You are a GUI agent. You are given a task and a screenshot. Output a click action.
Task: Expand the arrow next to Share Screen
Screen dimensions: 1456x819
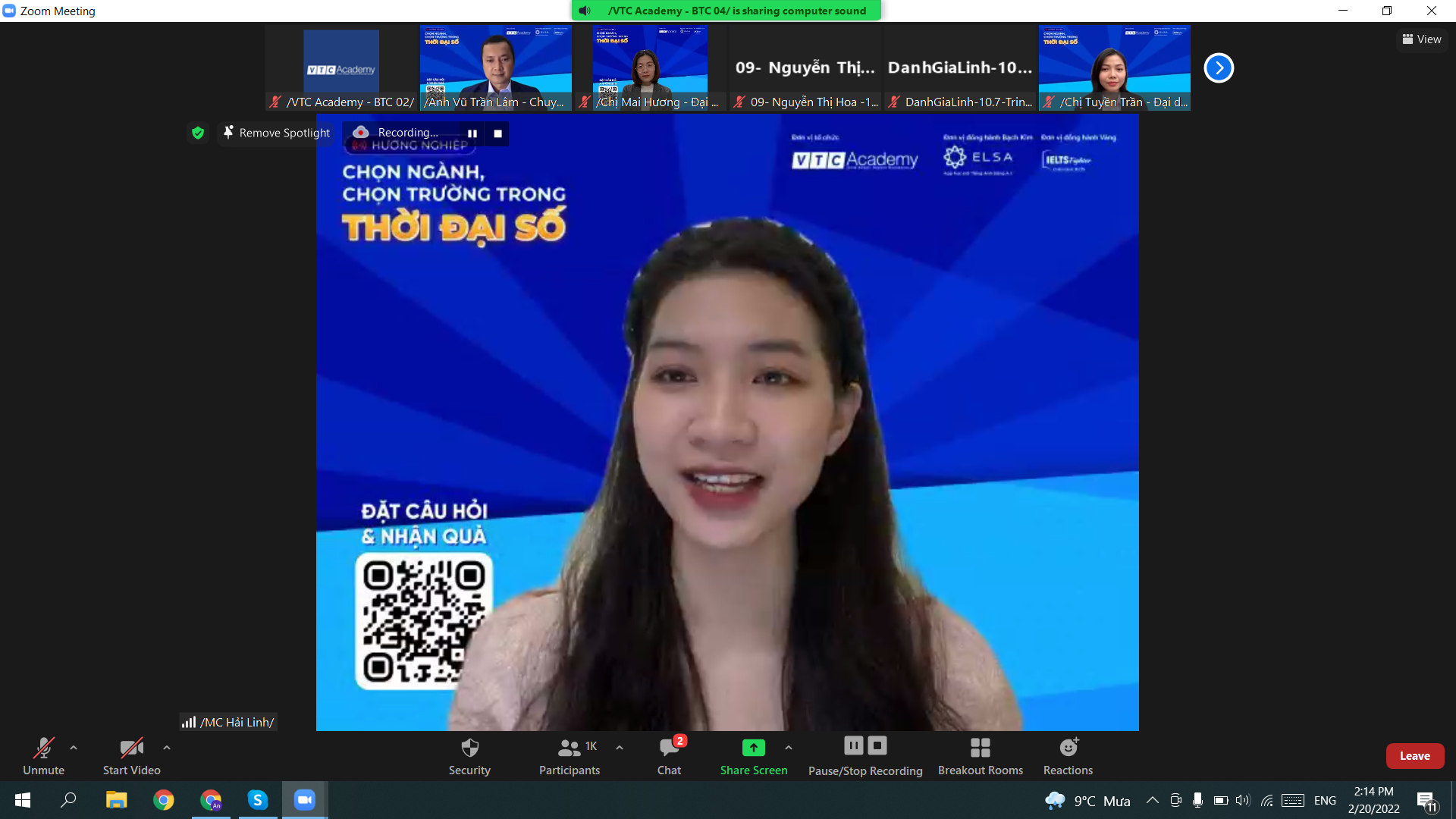click(789, 748)
